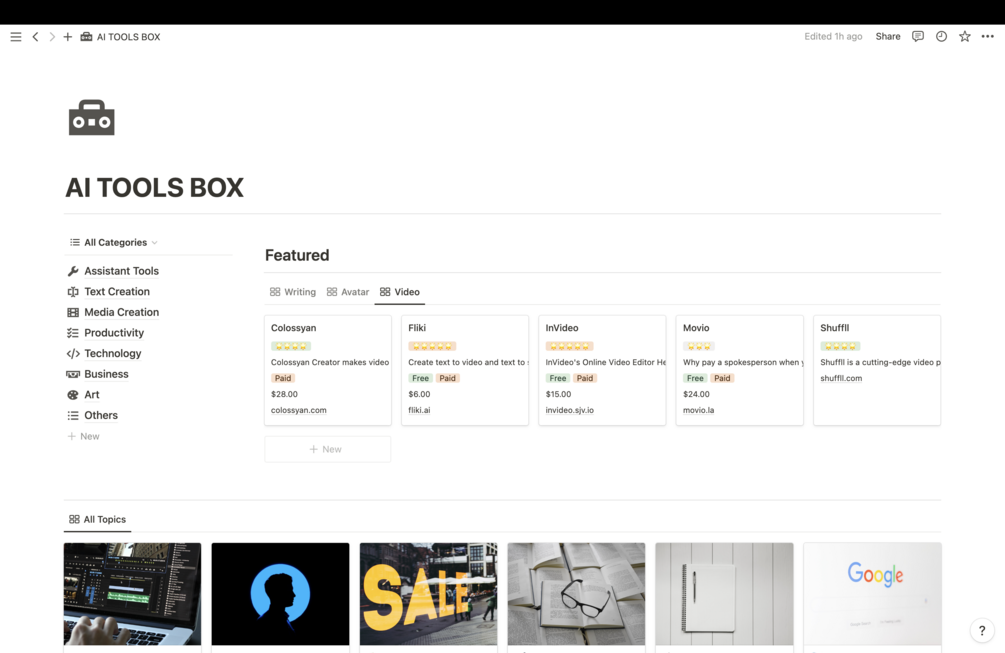Click the movio.la link
Viewport: 1005px width, 653px height.
coord(699,410)
